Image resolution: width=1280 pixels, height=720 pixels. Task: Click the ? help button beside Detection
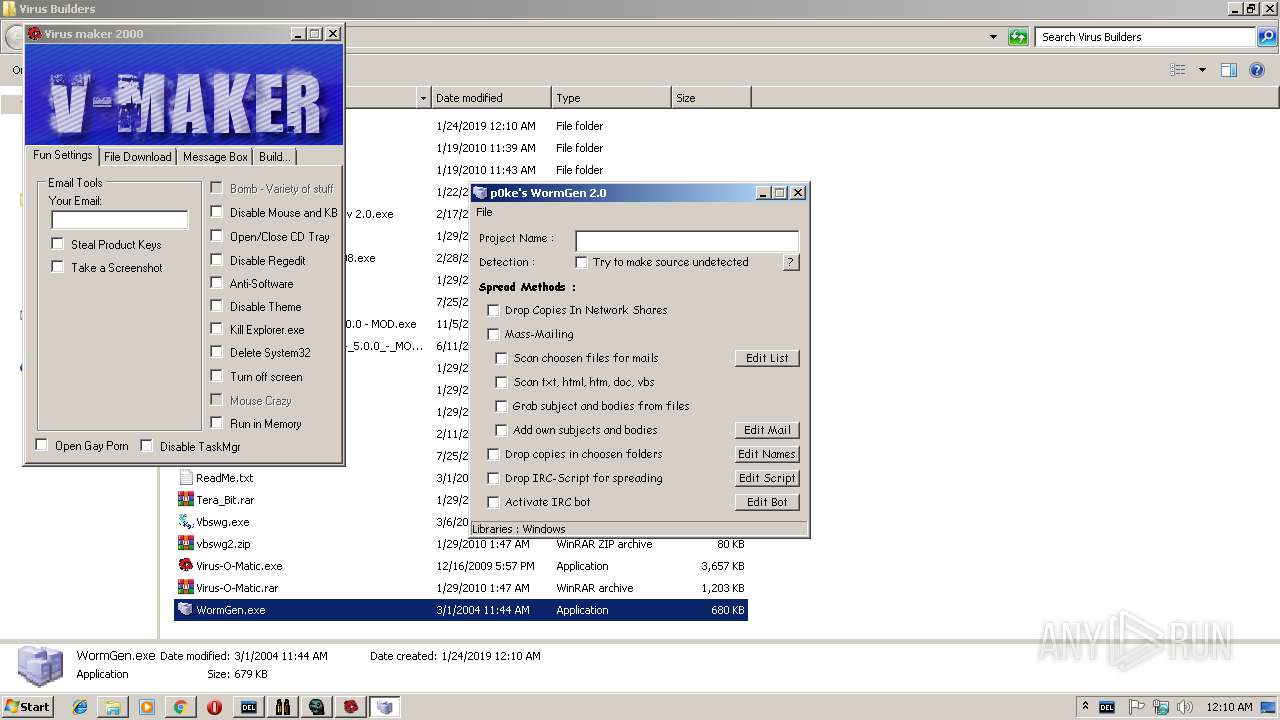[x=790, y=262]
